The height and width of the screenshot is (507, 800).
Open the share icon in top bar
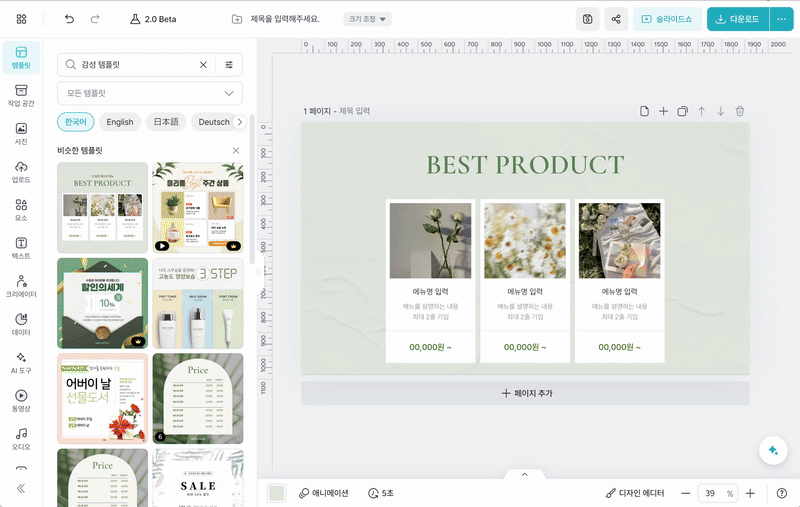coord(615,19)
